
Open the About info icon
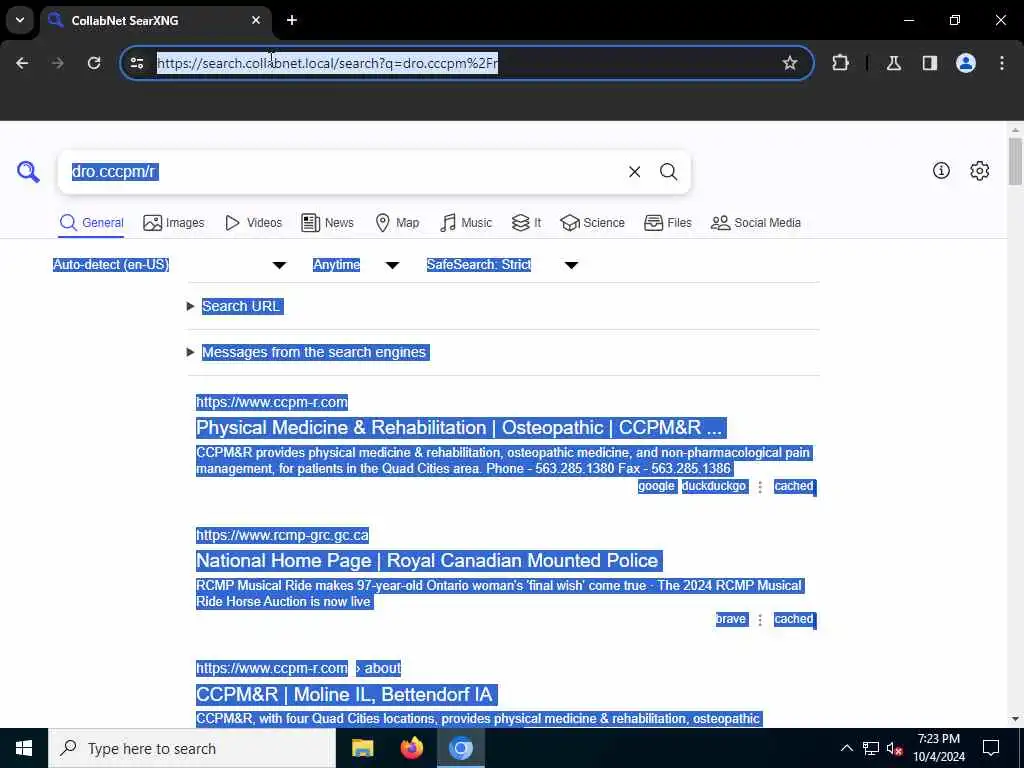[x=941, y=170]
